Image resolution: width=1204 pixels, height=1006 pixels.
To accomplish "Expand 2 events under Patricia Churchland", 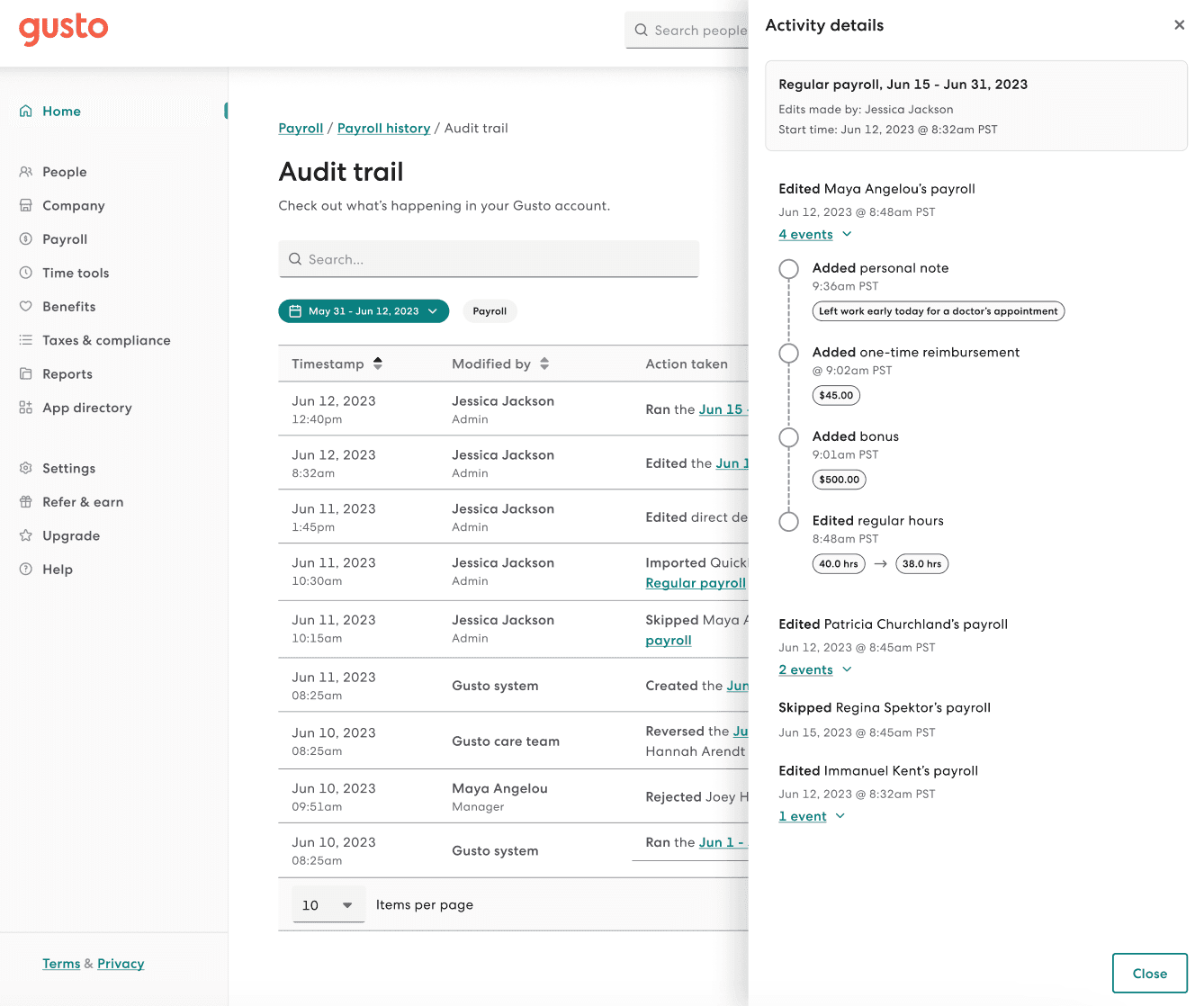I will click(x=815, y=669).
